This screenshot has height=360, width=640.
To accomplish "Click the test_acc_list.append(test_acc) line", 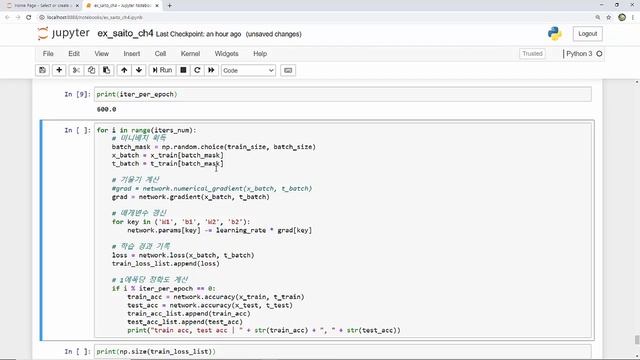I will coord(185,322).
